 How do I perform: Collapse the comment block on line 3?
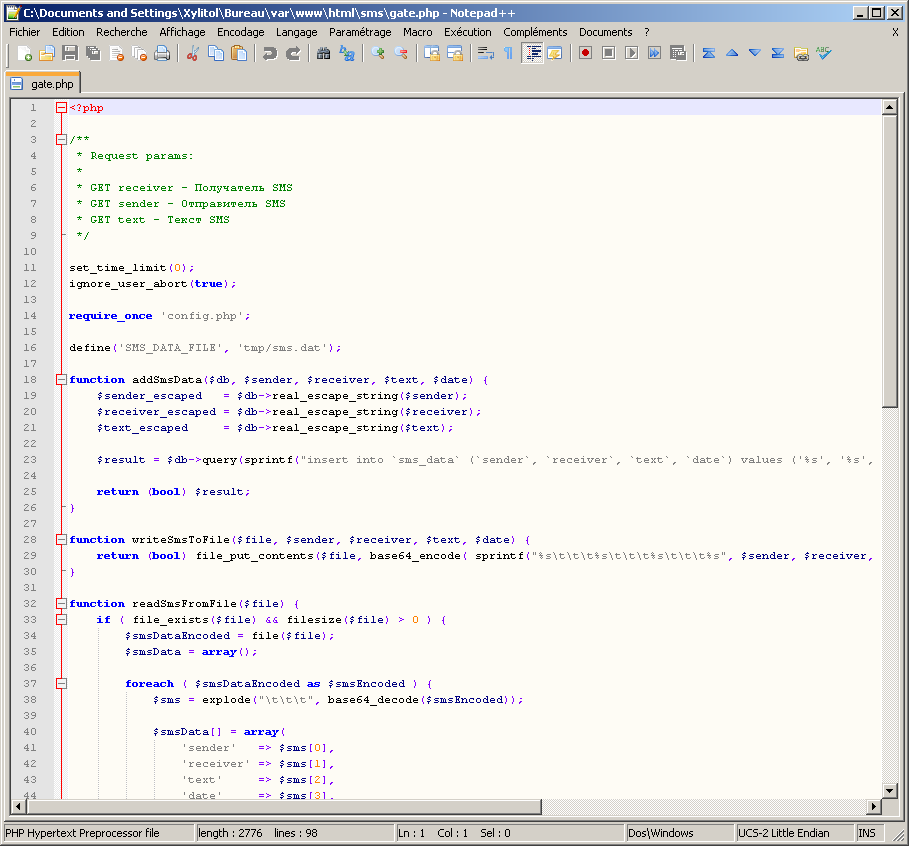coord(61,140)
